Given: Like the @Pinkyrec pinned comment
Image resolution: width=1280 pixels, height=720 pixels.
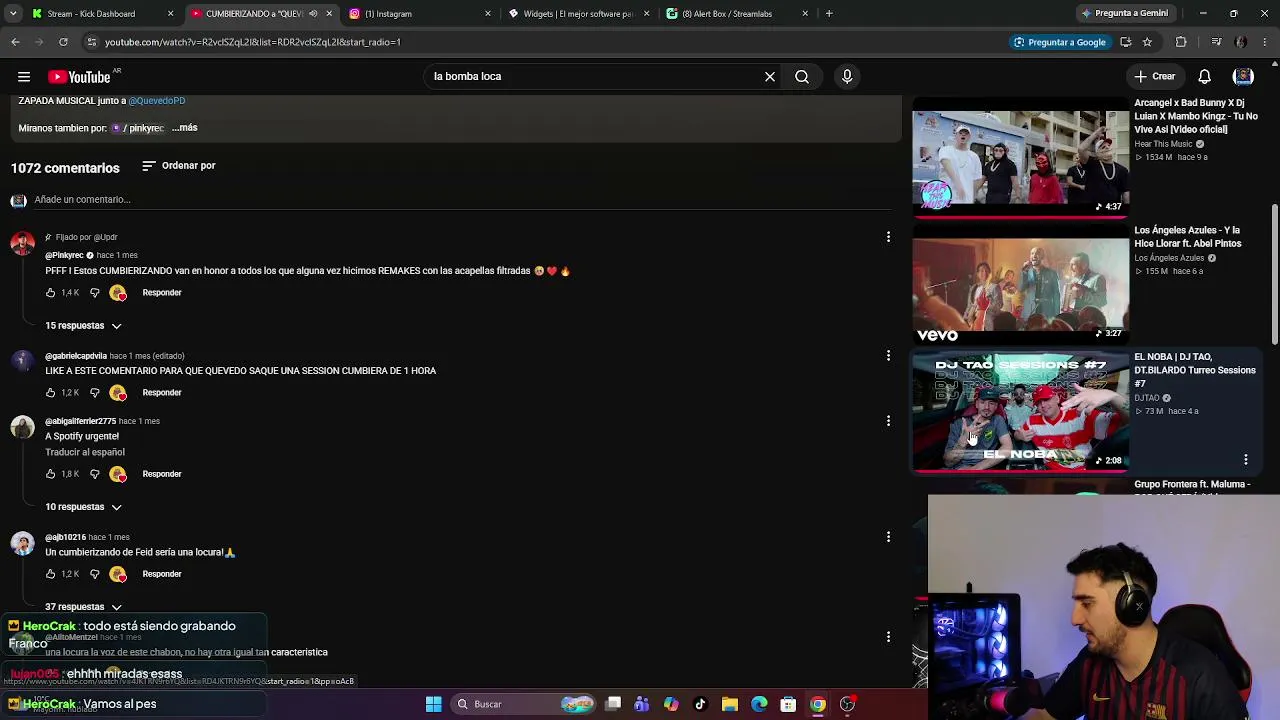Looking at the screenshot, I should 50,293.
